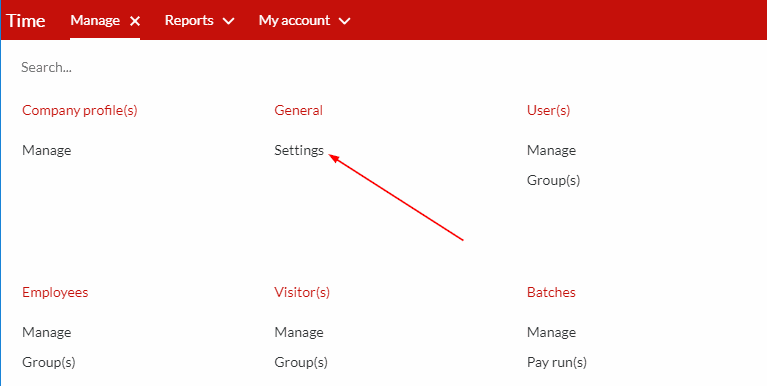Open the My account menu label
Screen dimensions: 767x386
pyautogui.click(x=294, y=20)
